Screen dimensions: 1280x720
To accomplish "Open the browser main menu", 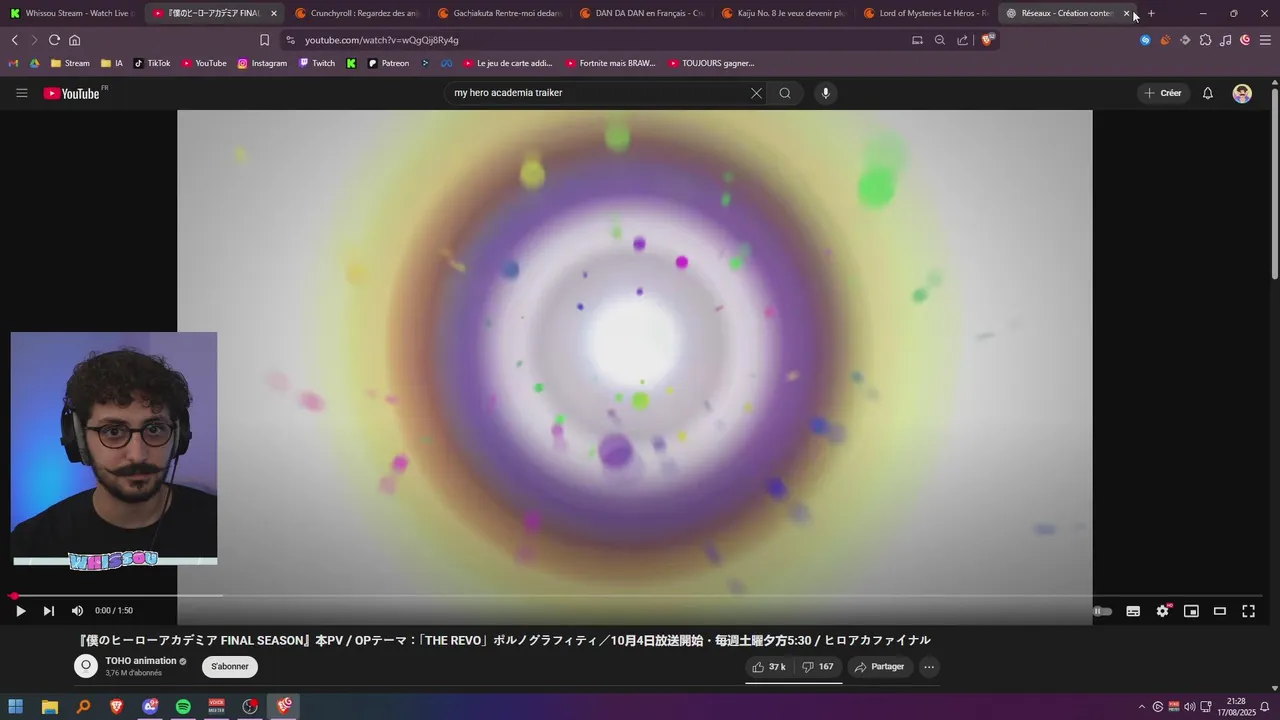I will tap(1265, 40).
